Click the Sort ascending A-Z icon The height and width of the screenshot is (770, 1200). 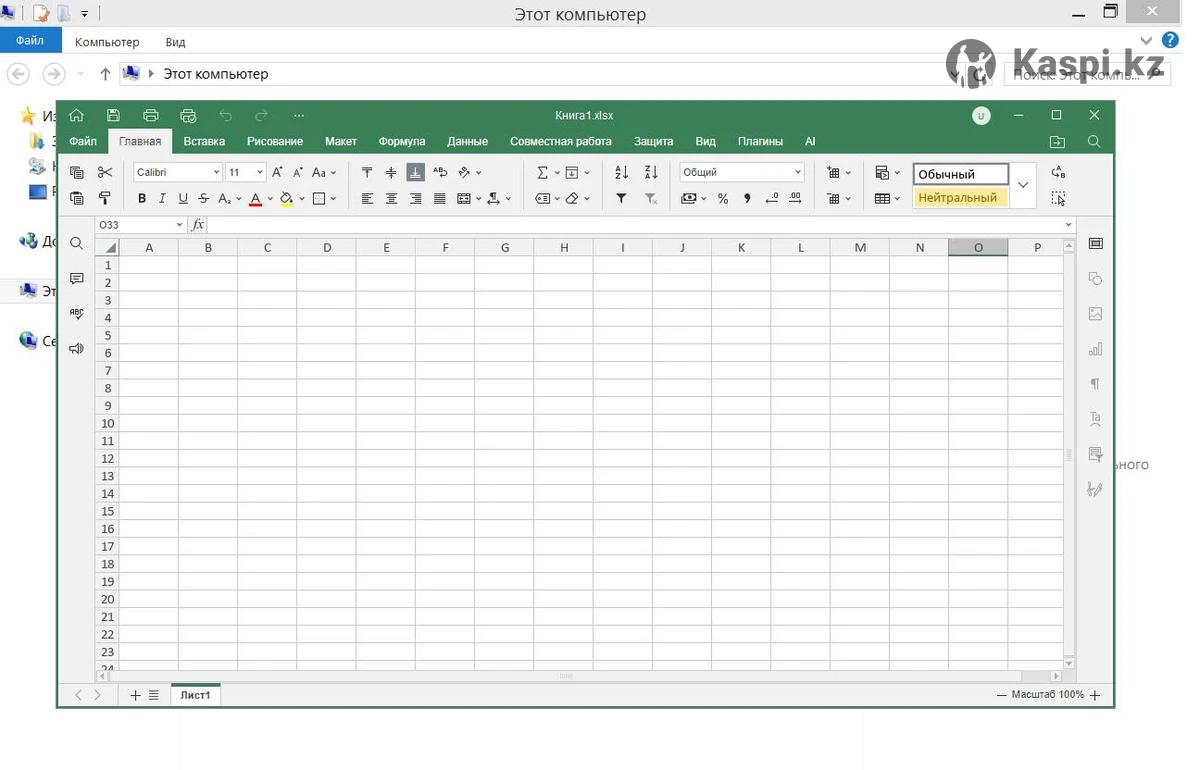point(621,172)
